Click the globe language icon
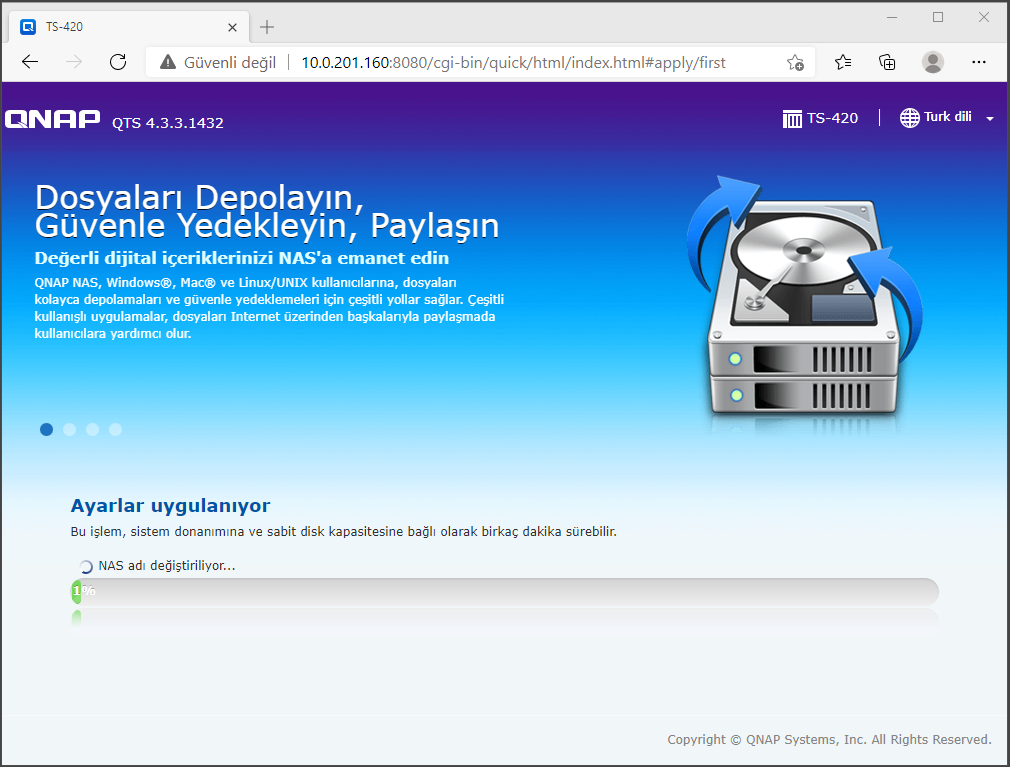Image resolution: width=1010 pixels, height=767 pixels. (x=909, y=118)
